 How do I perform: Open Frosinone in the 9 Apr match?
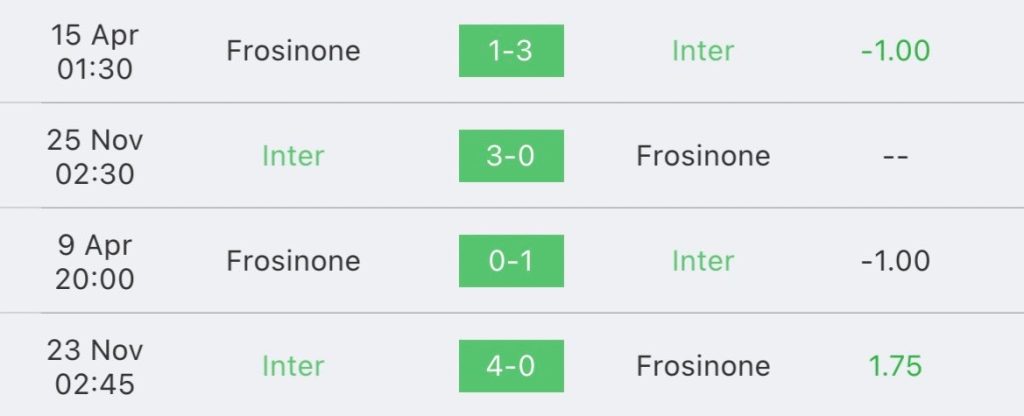pyautogui.click(x=293, y=261)
